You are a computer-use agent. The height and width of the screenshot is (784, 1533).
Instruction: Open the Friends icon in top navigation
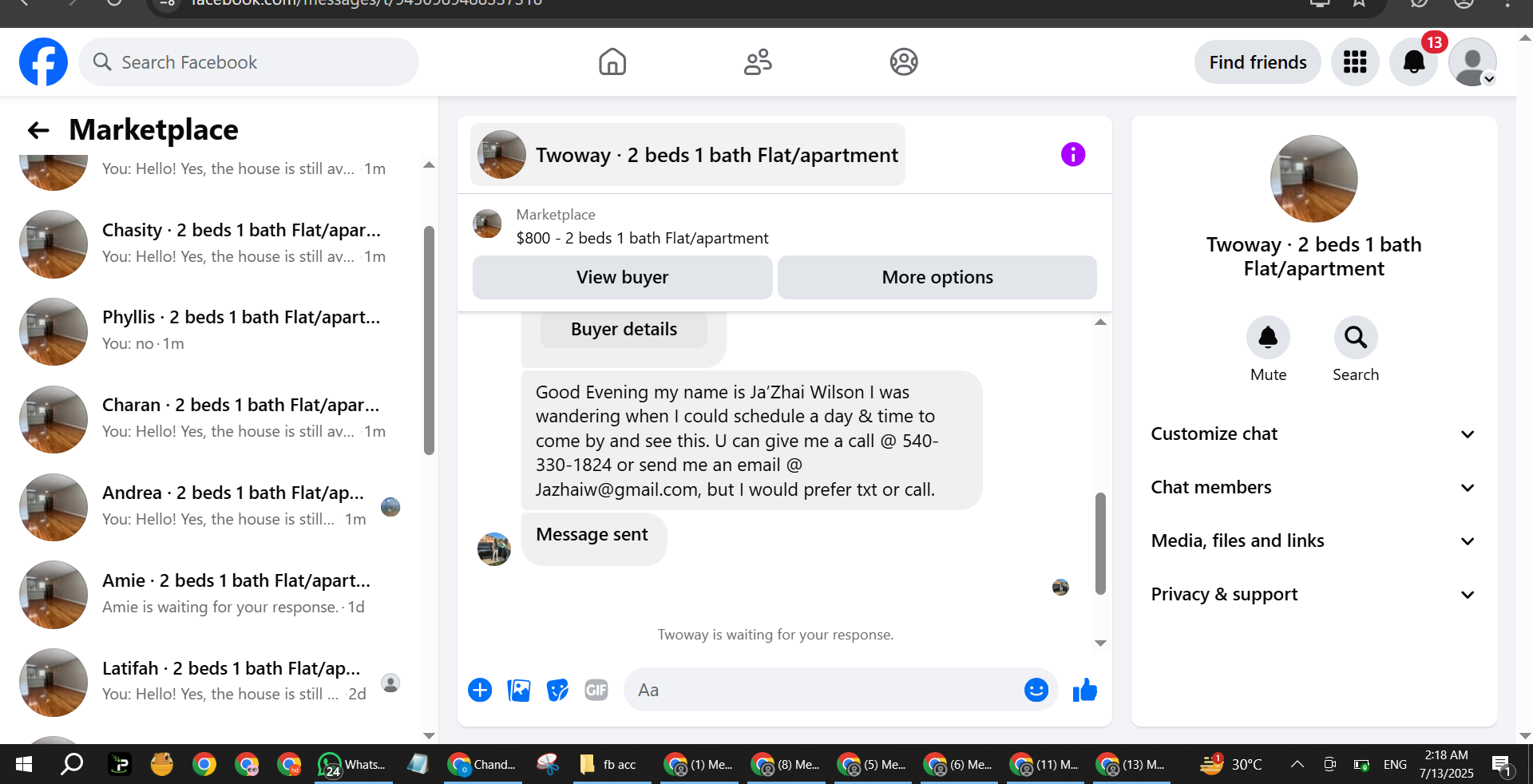758,61
